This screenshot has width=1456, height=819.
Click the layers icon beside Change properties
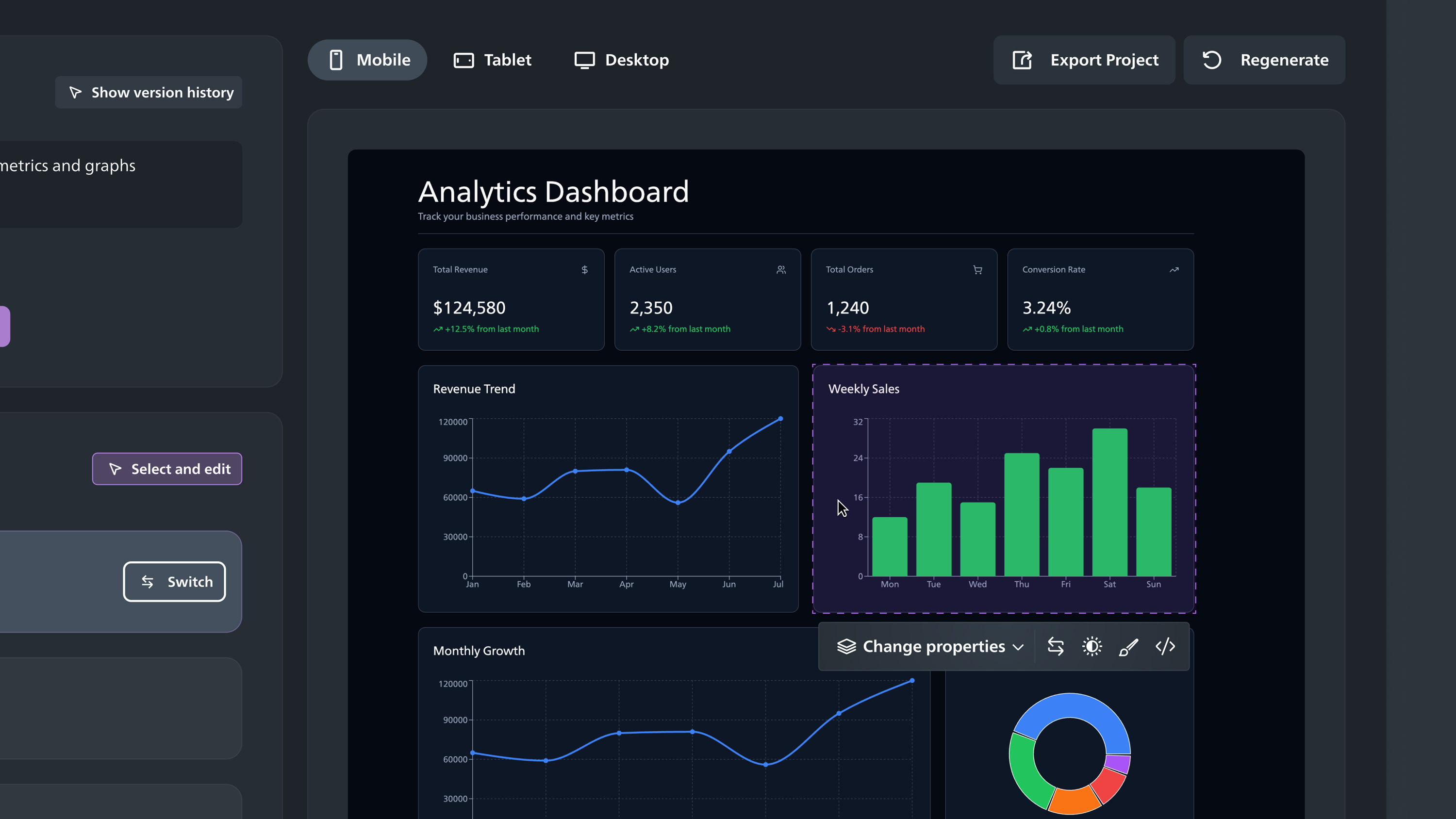(846, 646)
